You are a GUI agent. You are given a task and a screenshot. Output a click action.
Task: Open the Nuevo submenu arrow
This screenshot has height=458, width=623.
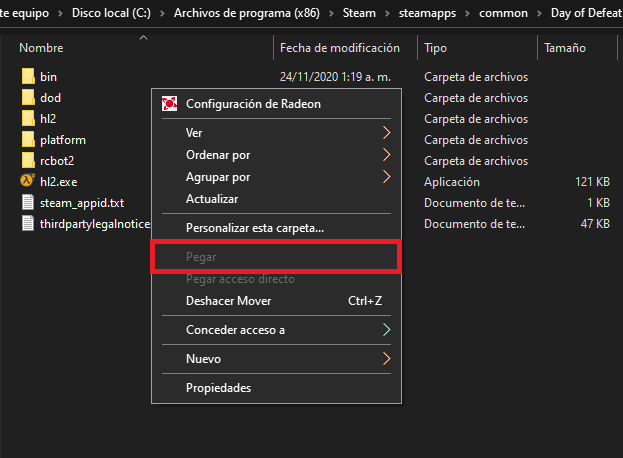(x=386, y=358)
